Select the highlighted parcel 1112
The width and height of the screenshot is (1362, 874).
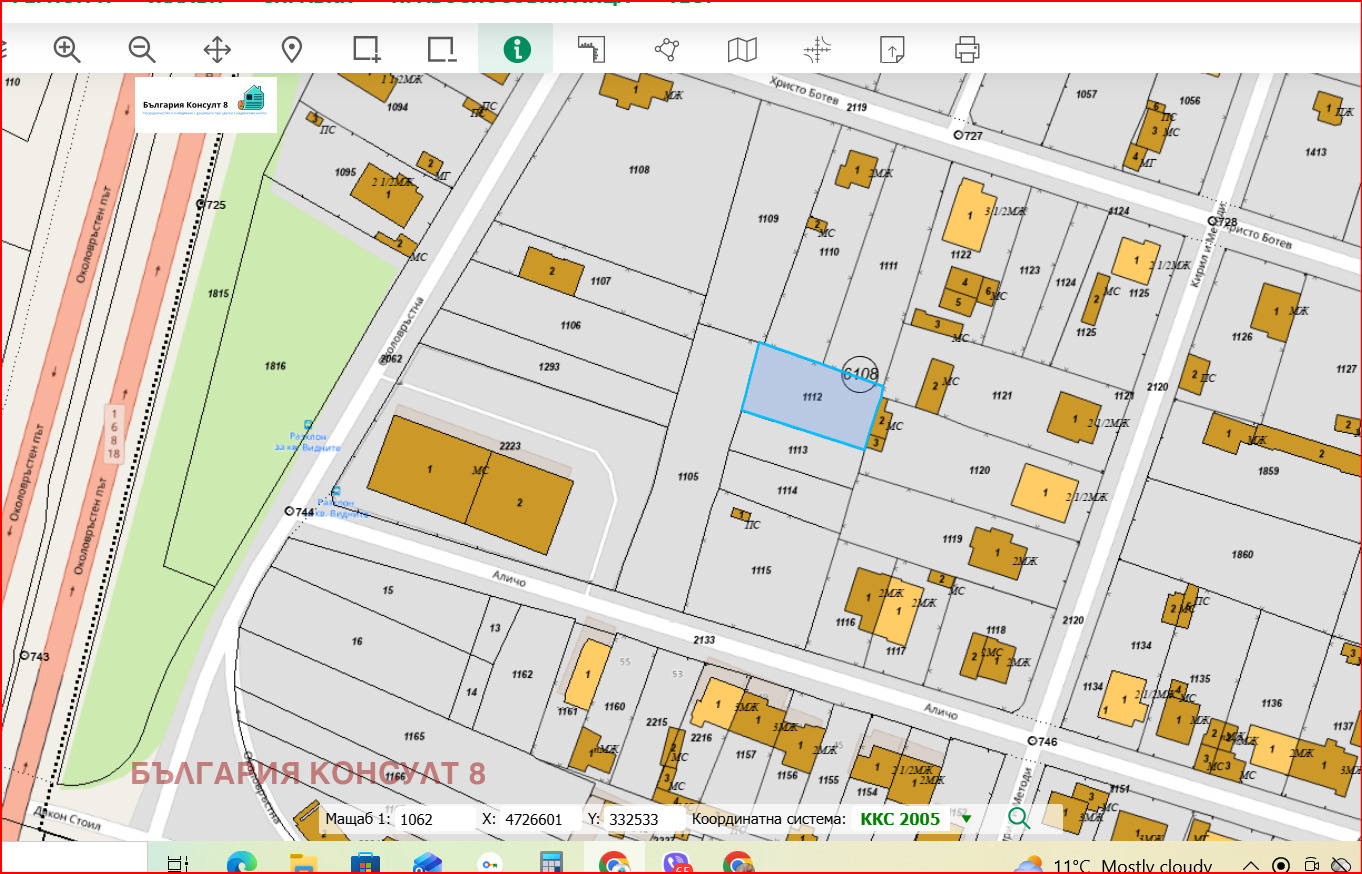(x=810, y=397)
